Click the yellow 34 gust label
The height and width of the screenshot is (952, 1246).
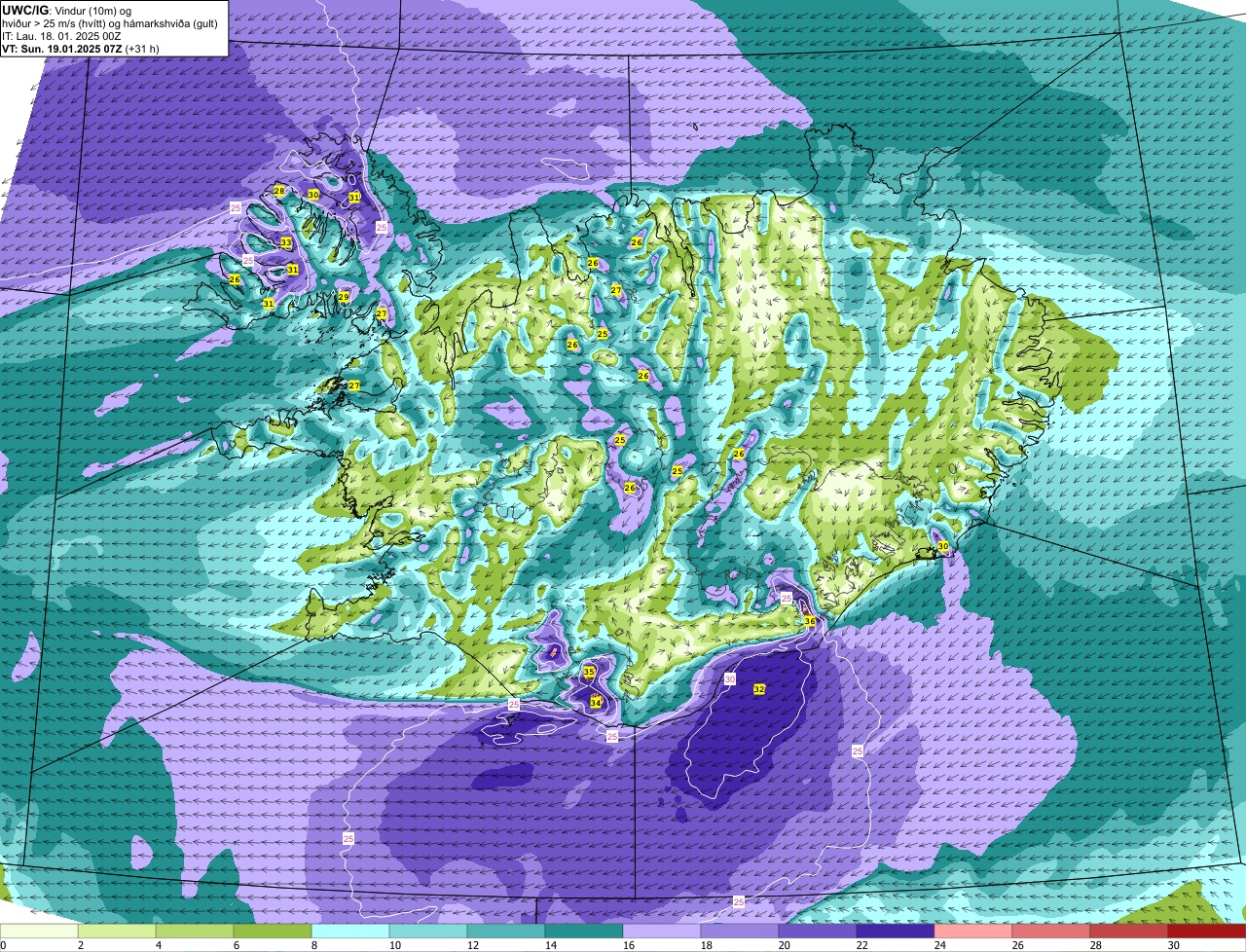click(x=596, y=702)
